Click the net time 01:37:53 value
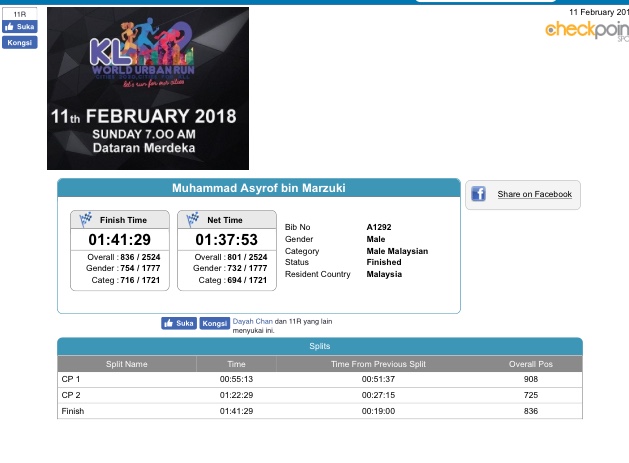The image size is (629, 463). [x=227, y=240]
